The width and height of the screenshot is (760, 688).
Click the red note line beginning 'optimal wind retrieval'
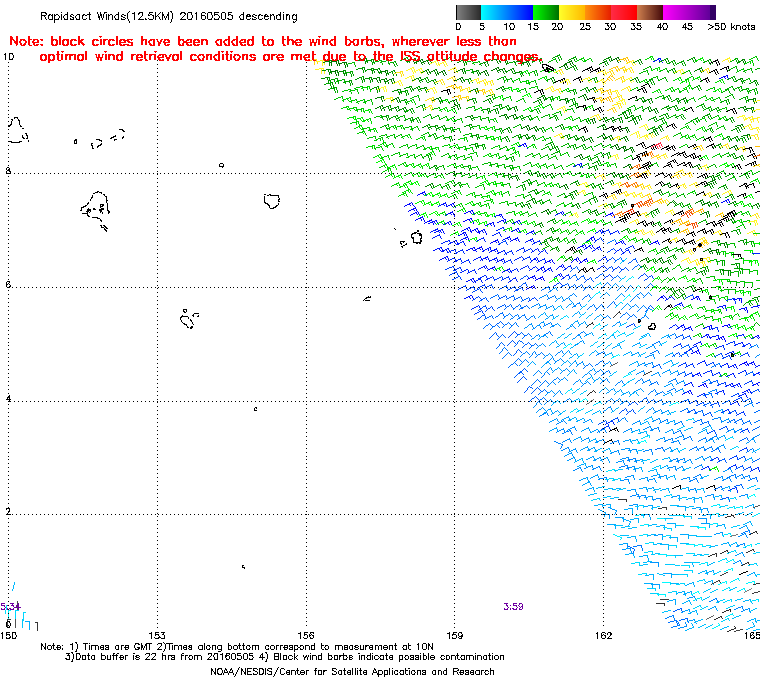(x=291, y=57)
